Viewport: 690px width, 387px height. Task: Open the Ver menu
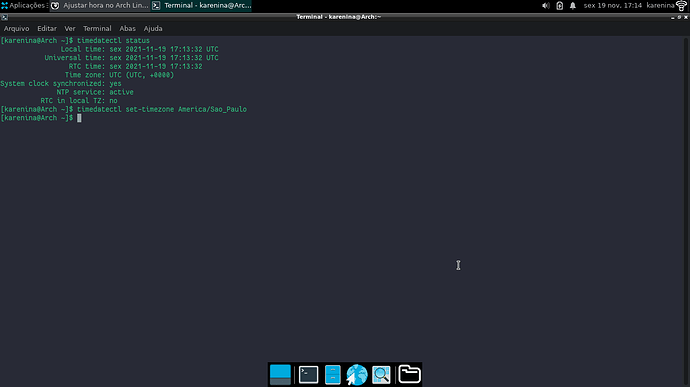[x=70, y=29]
